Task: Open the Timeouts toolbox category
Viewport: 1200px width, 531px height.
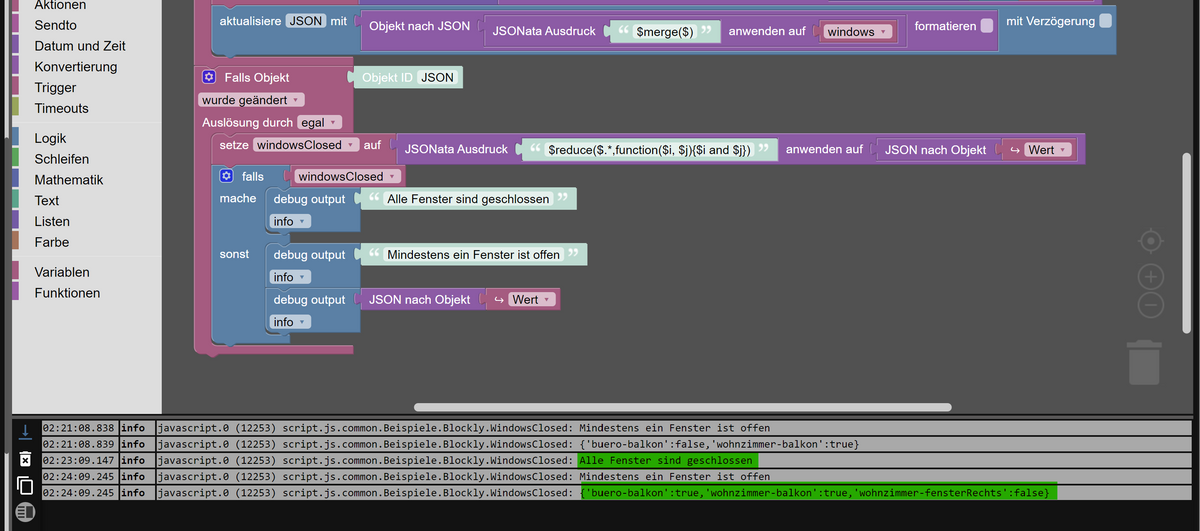Action: [x=61, y=108]
